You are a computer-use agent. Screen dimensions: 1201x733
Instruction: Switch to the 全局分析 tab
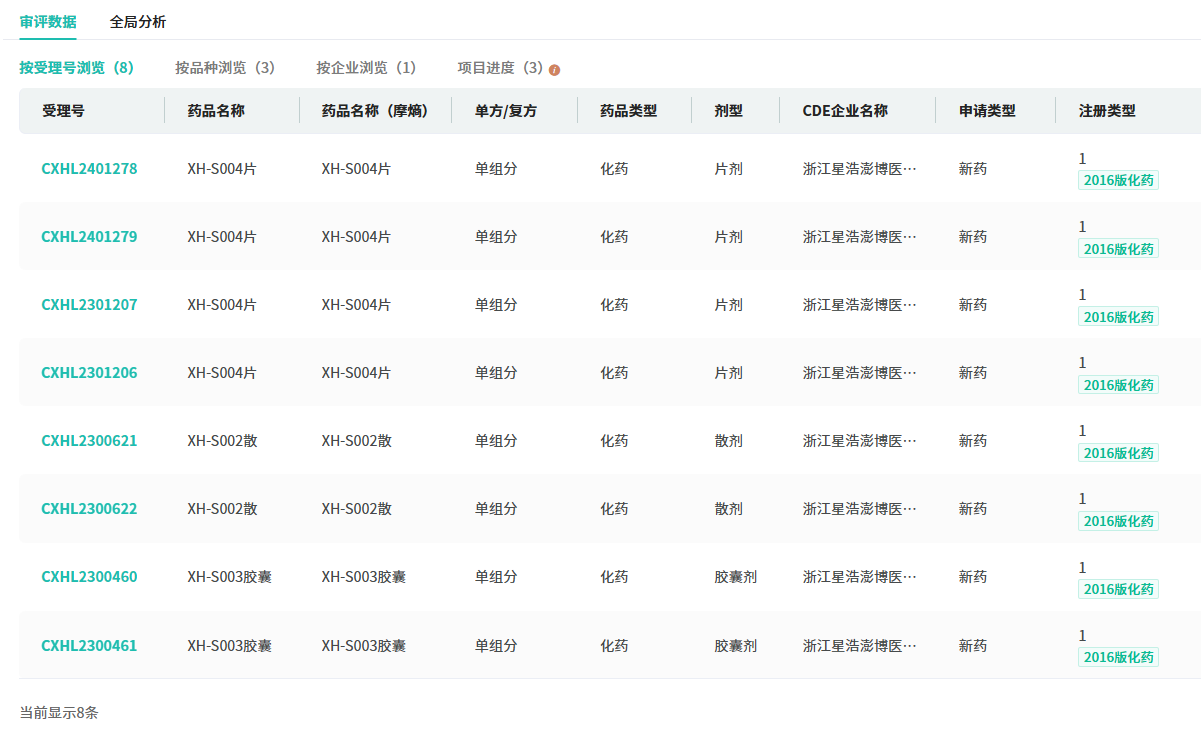tap(138, 21)
